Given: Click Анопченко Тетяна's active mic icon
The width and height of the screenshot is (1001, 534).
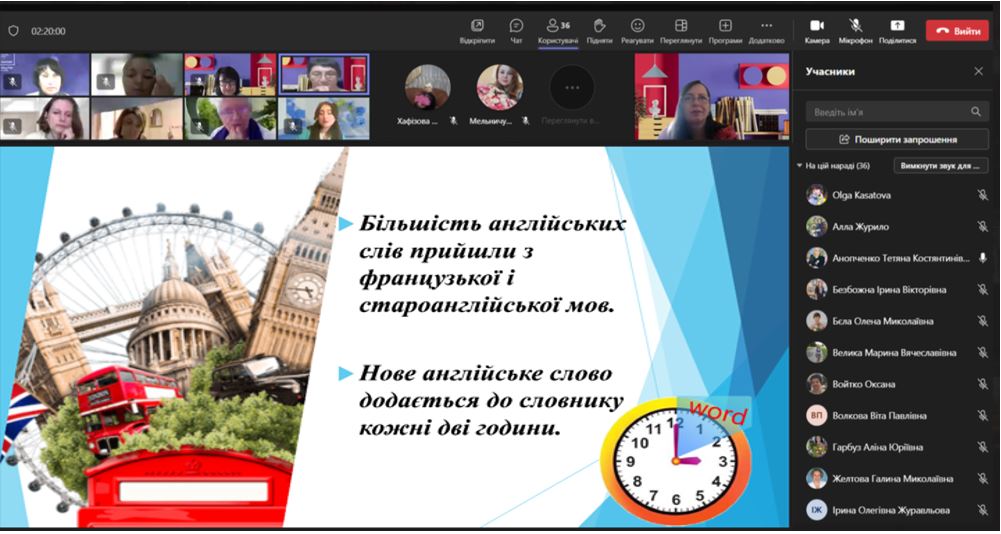Looking at the screenshot, I should point(982,257).
